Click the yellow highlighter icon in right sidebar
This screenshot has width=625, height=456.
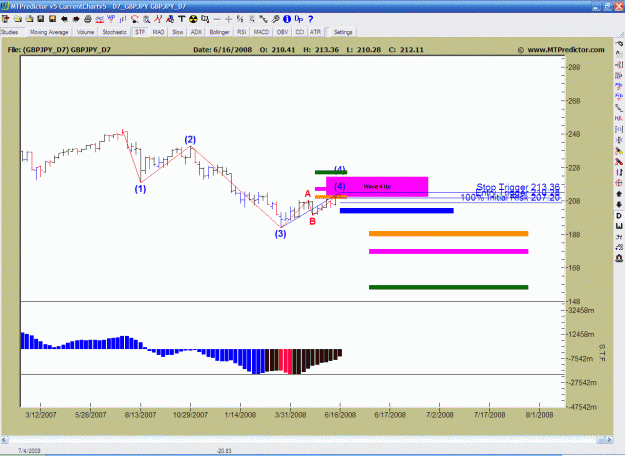point(619,151)
